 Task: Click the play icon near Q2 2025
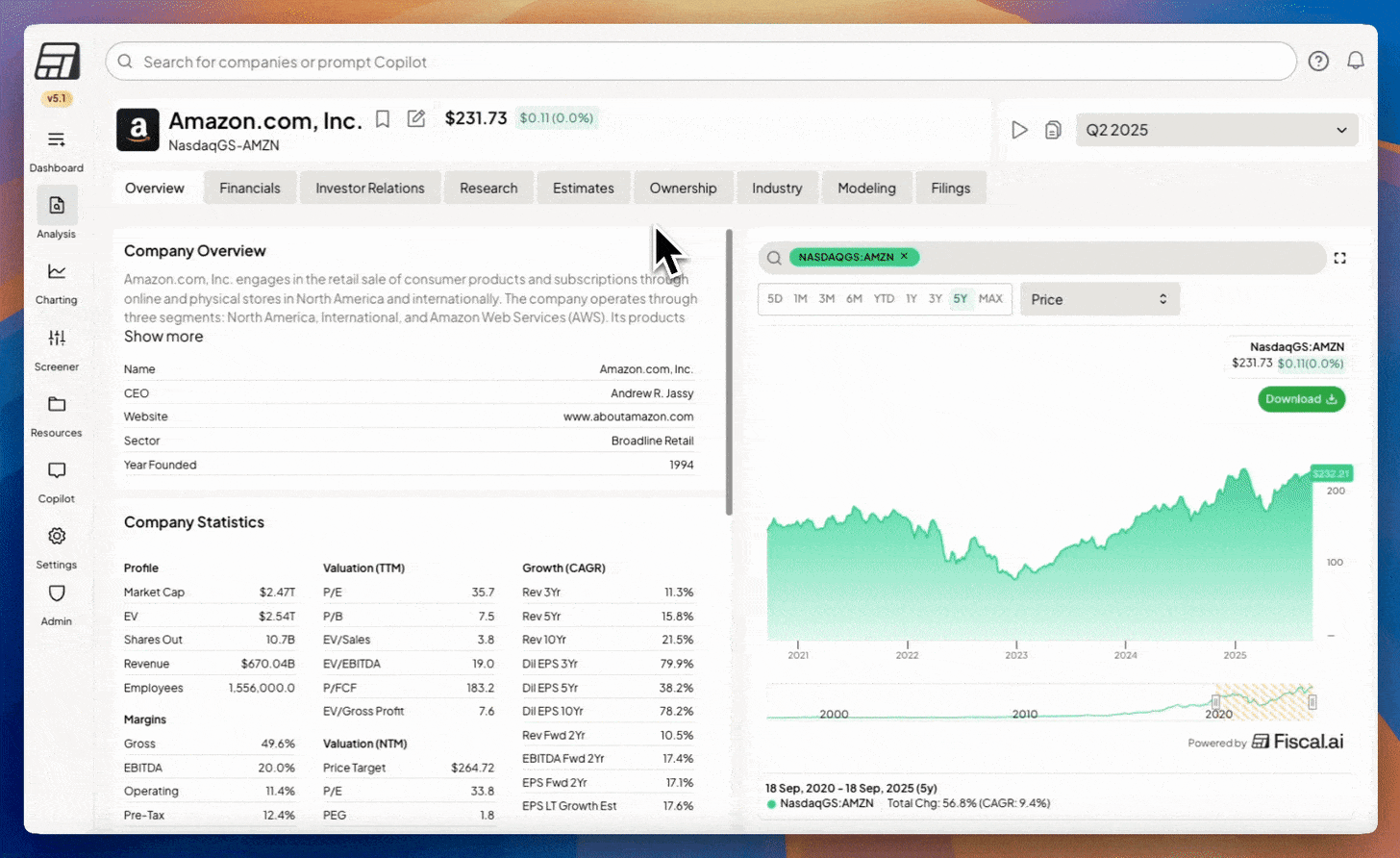click(1020, 130)
